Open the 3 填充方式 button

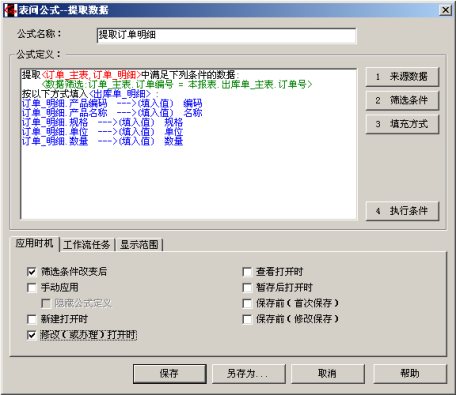pyautogui.click(x=402, y=124)
